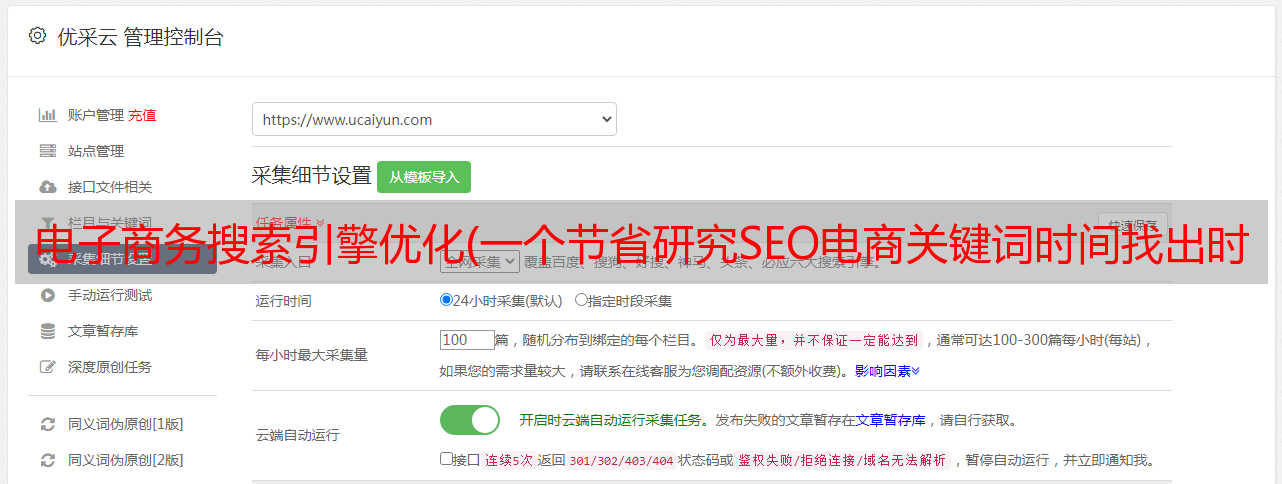Click the gear icon beside 优采云 管理控制台
The image size is (1282, 484).
click(37, 36)
